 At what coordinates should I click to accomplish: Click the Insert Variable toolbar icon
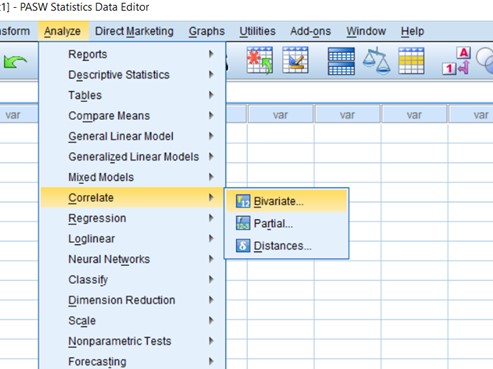click(x=295, y=60)
